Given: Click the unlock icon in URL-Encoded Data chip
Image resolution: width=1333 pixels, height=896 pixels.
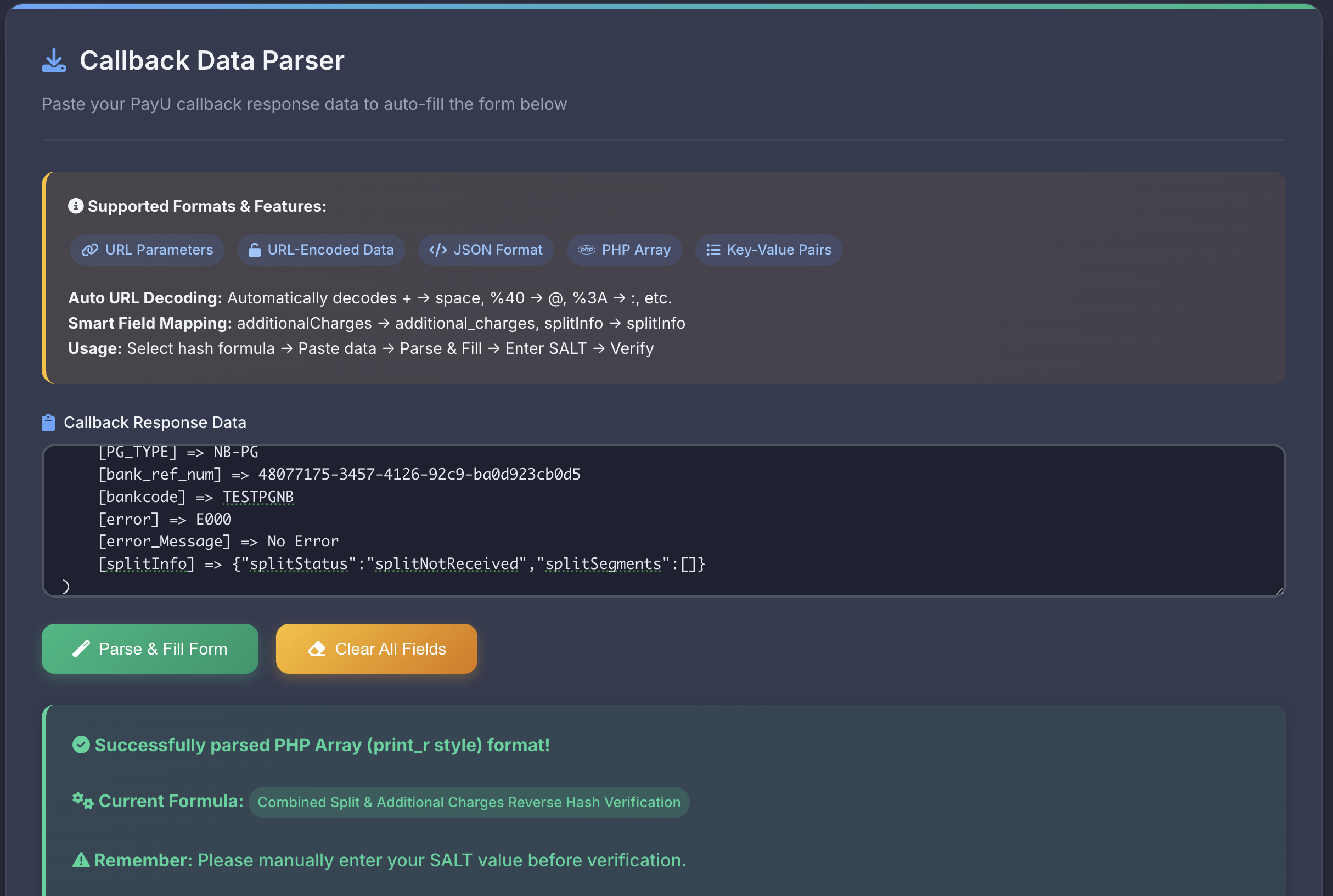Looking at the screenshot, I should 255,250.
